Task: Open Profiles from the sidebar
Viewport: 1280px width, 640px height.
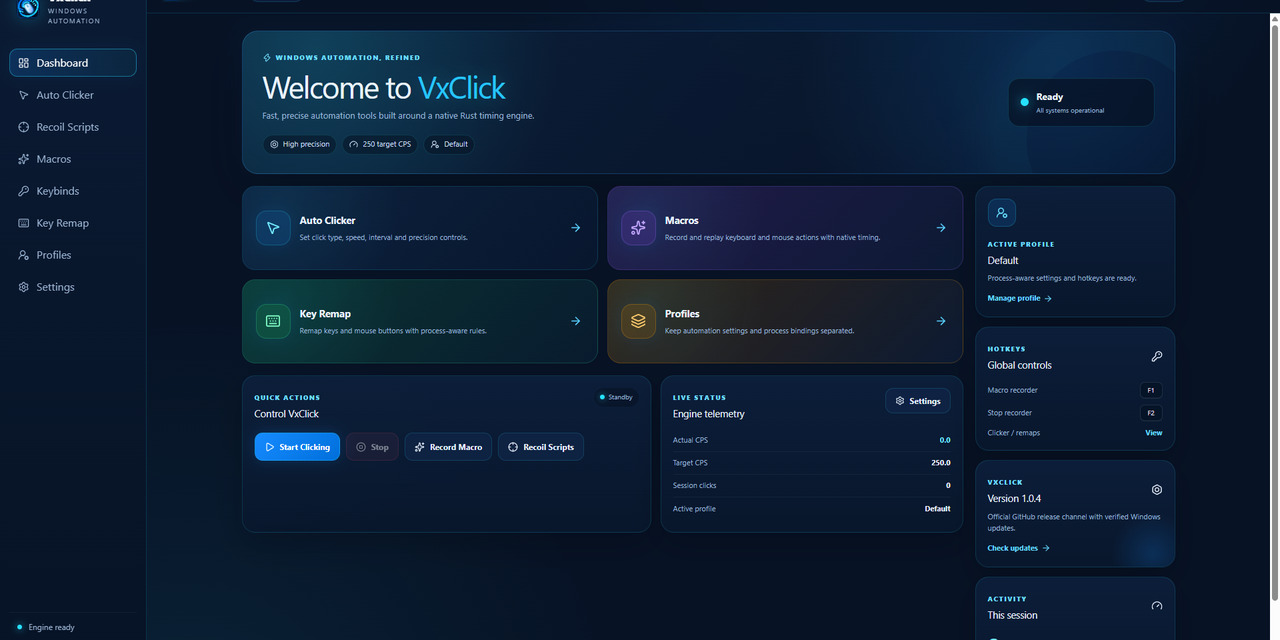Action: 73,255
